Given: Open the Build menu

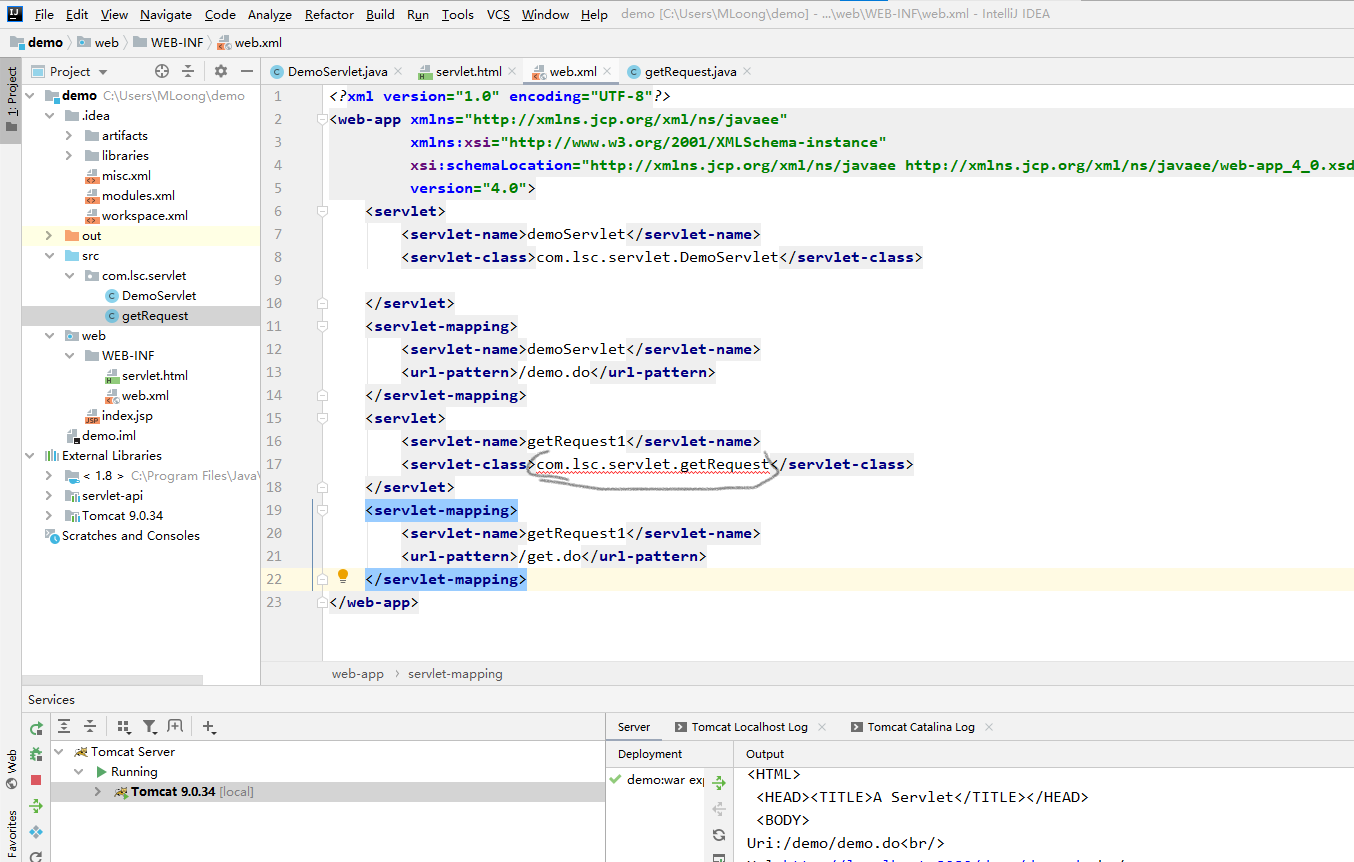Looking at the screenshot, I should [x=380, y=14].
